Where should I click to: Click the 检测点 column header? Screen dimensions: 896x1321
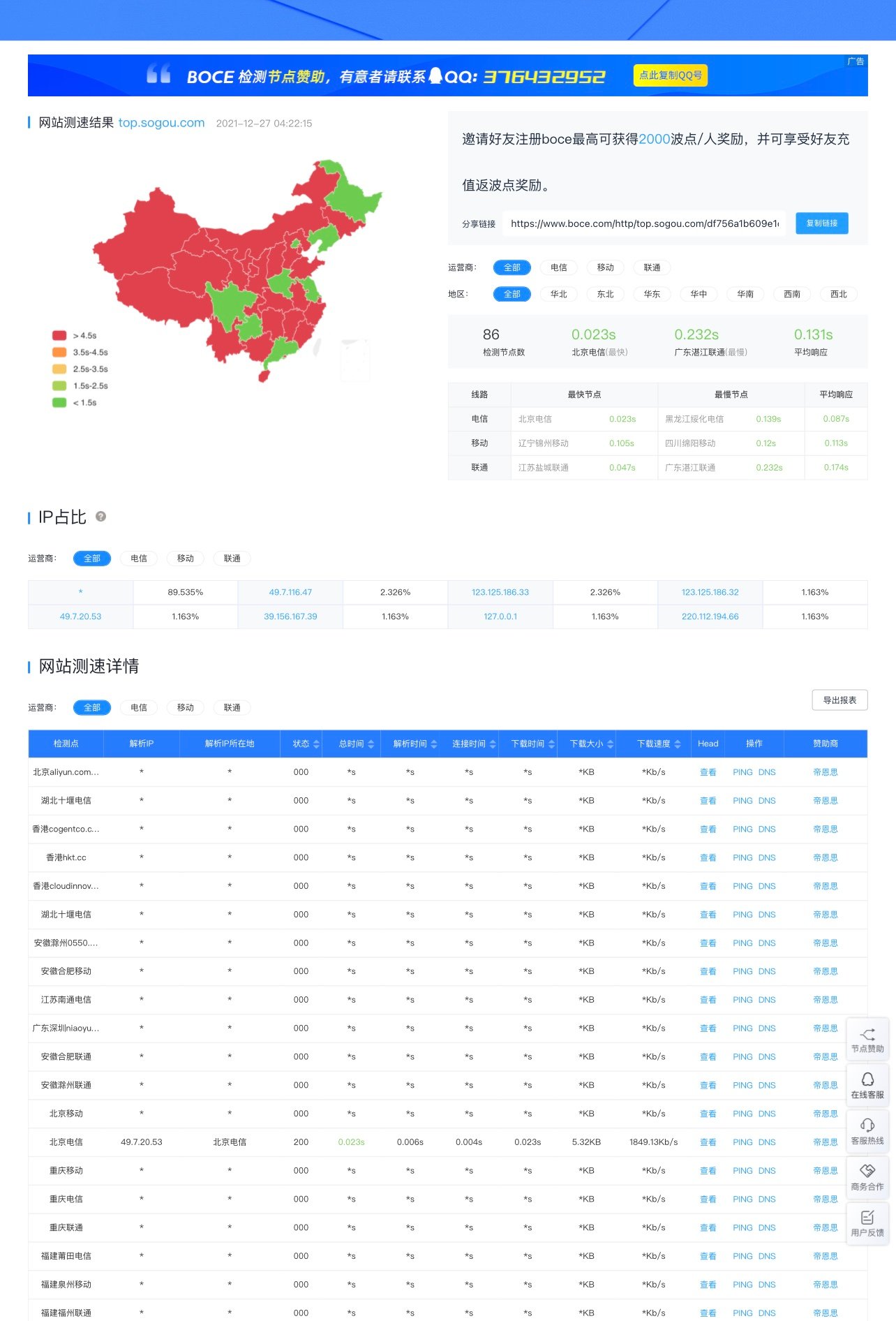(66, 744)
